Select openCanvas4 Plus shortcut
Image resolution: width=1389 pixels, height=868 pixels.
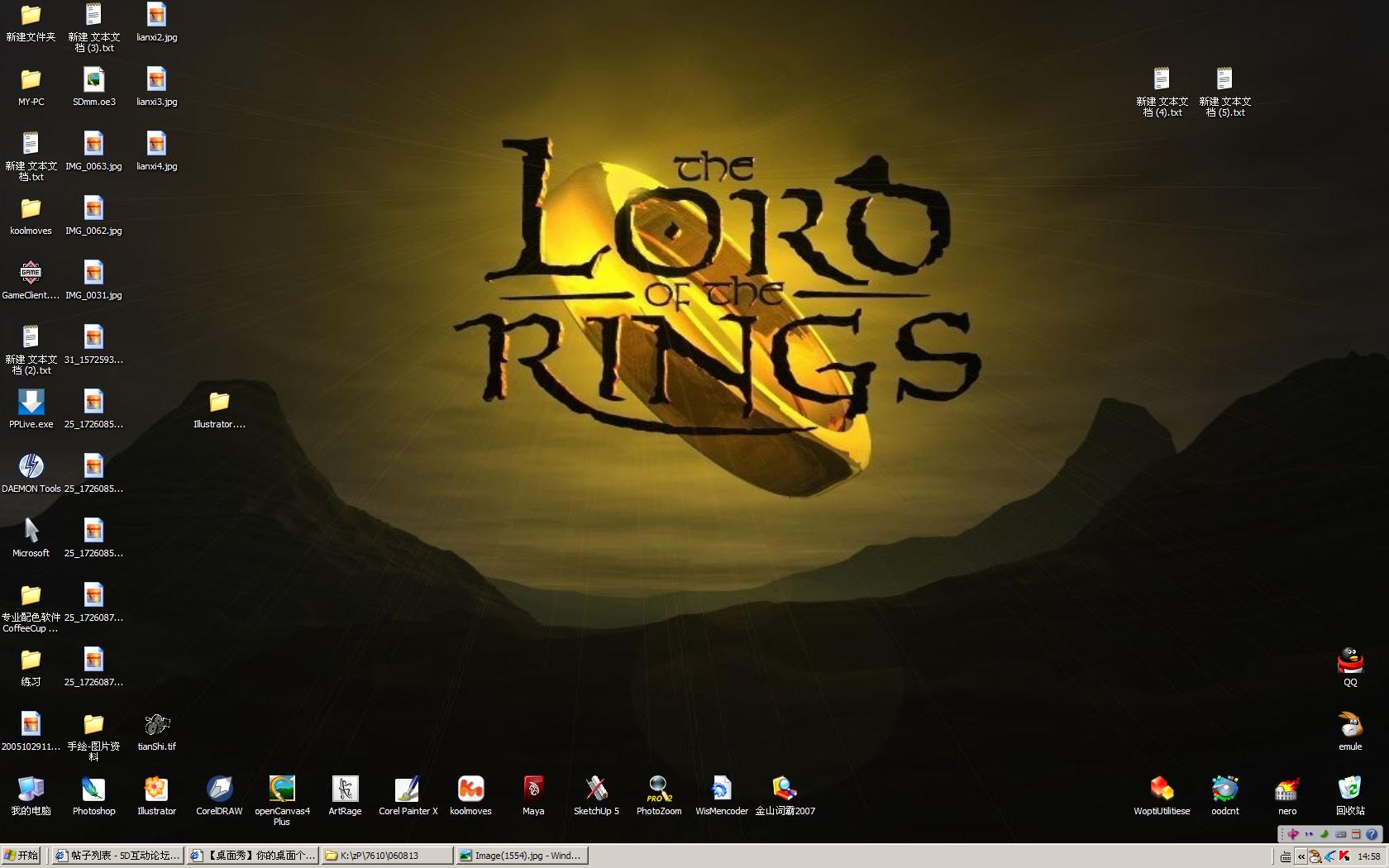[282, 800]
